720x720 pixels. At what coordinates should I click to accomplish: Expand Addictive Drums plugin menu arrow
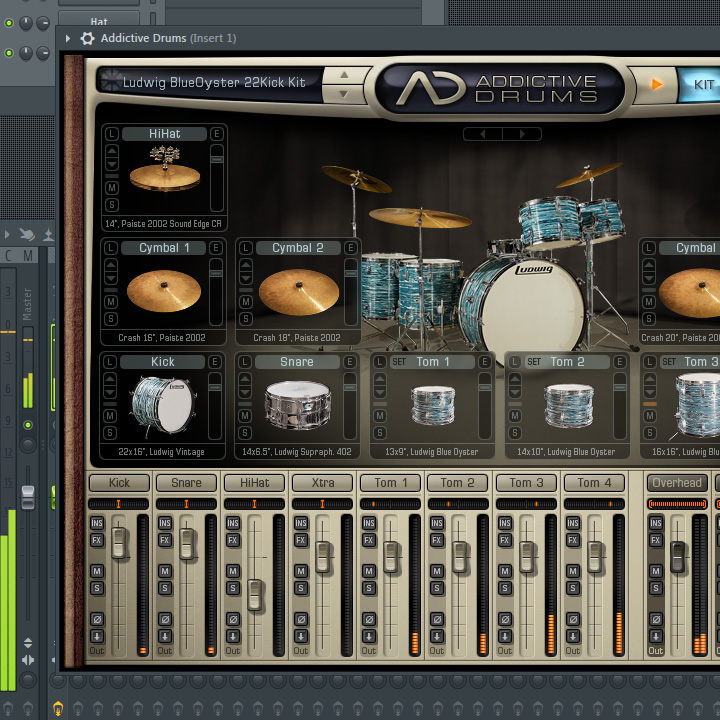[68, 39]
